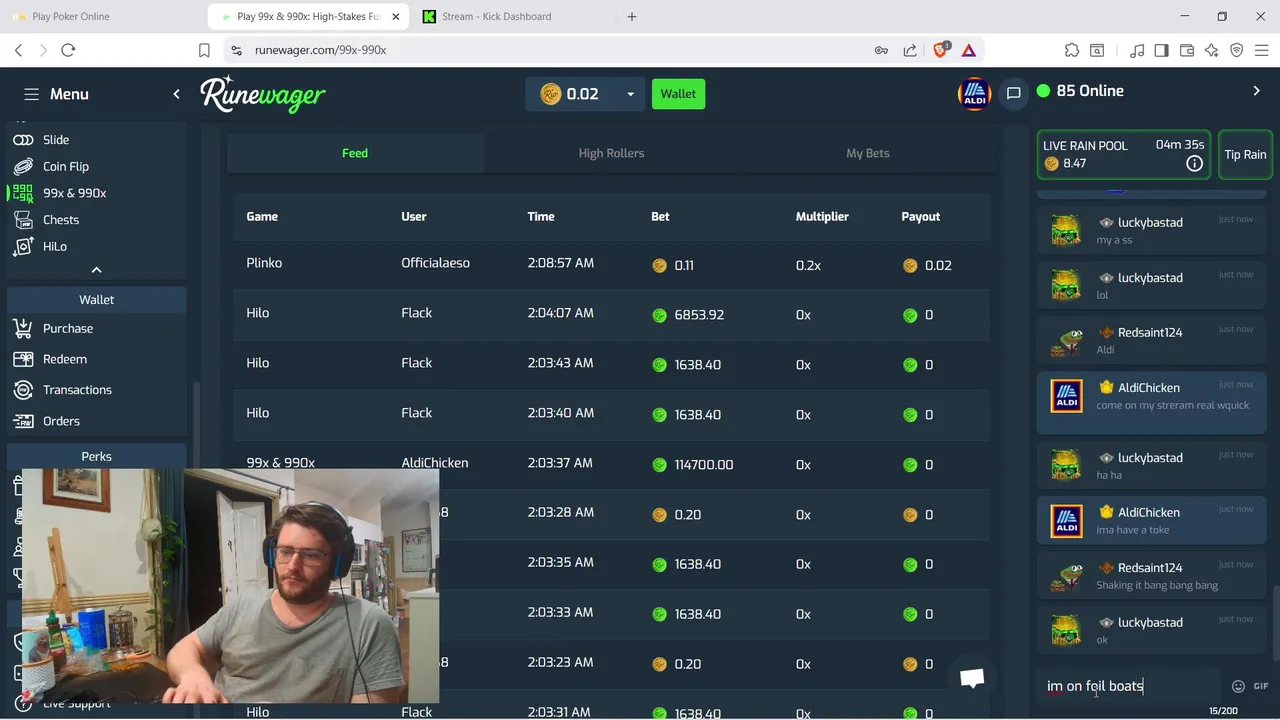Click the streamer webcam overlay
The width and height of the screenshot is (1280, 720).
tap(230, 586)
